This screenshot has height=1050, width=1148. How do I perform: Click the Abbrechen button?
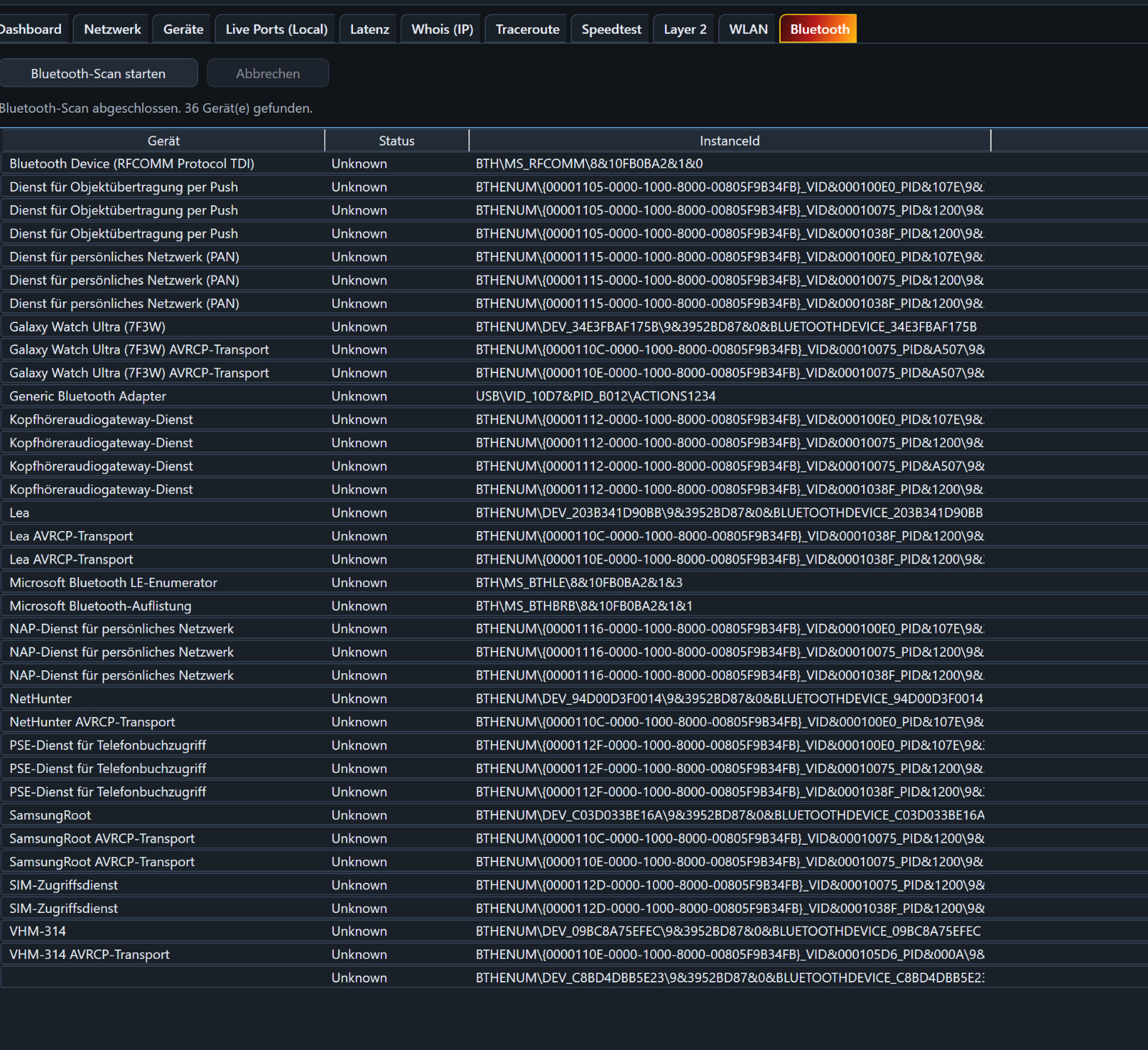click(x=268, y=73)
